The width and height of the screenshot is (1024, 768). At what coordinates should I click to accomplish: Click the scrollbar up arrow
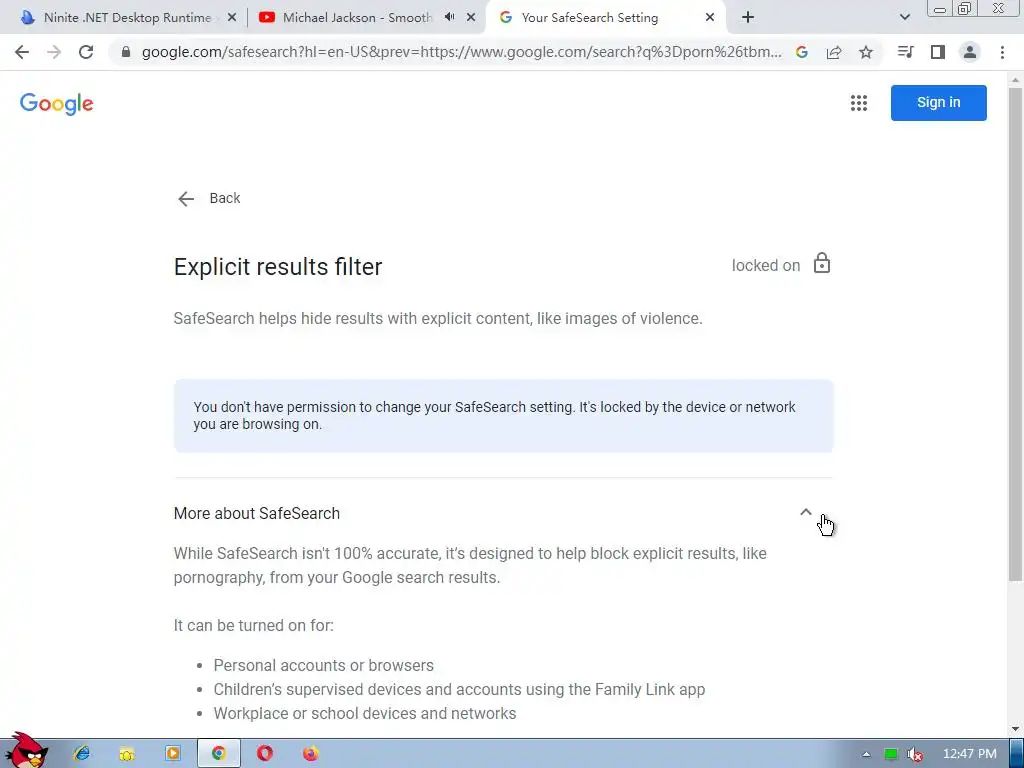tap(1015, 80)
